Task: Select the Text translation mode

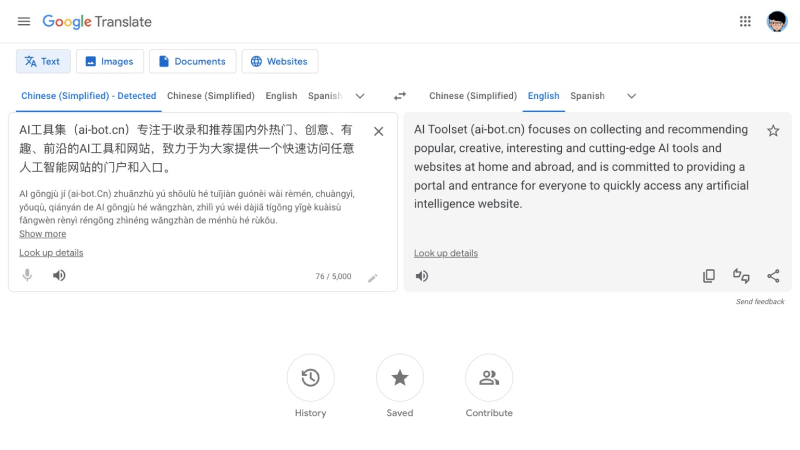Action: tap(43, 61)
